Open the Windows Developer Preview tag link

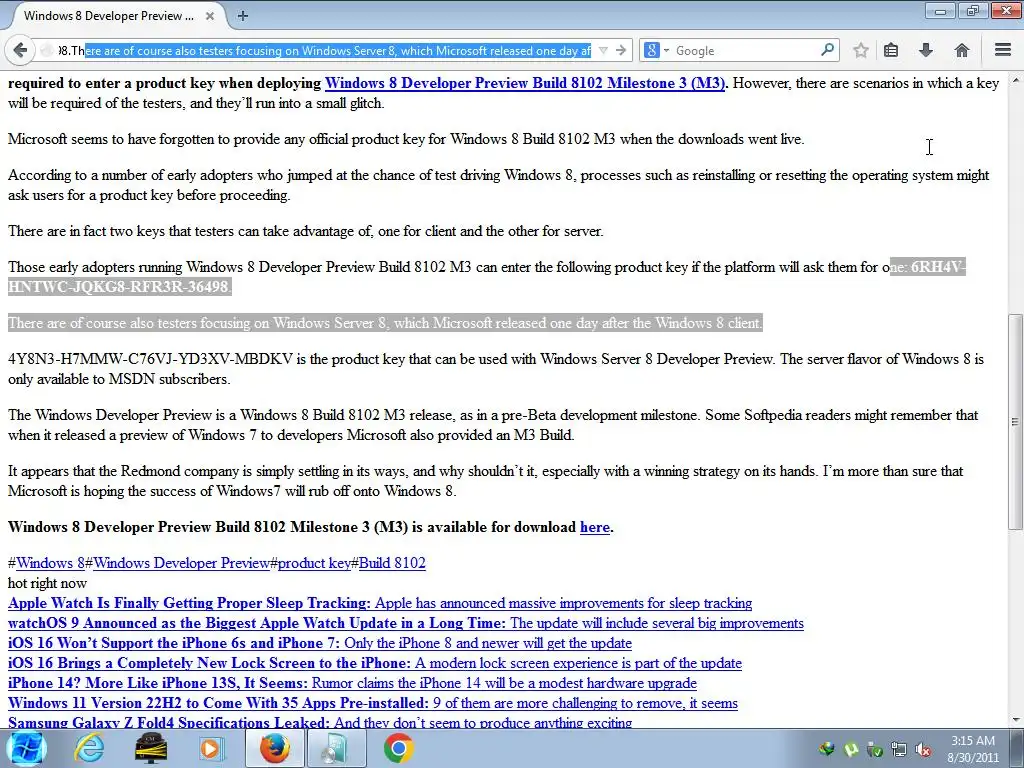click(181, 563)
